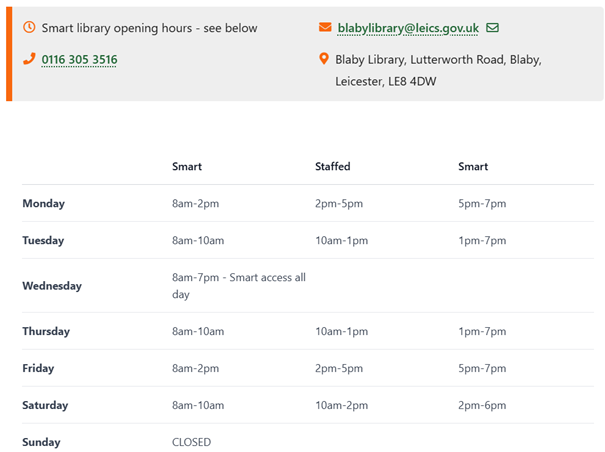The image size is (605, 452).
Task: Click the green mail icon after email address
Action: (x=492, y=27)
